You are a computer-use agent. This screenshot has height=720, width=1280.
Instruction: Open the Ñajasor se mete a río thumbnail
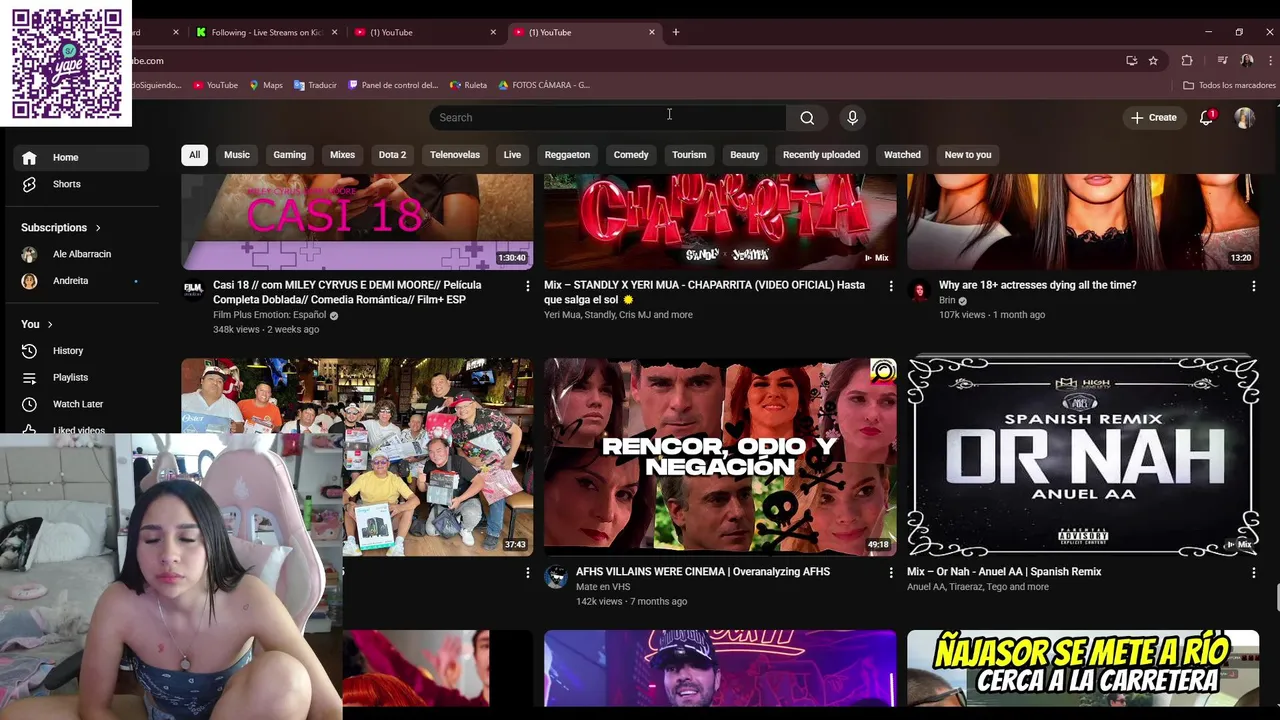point(1083,668)
